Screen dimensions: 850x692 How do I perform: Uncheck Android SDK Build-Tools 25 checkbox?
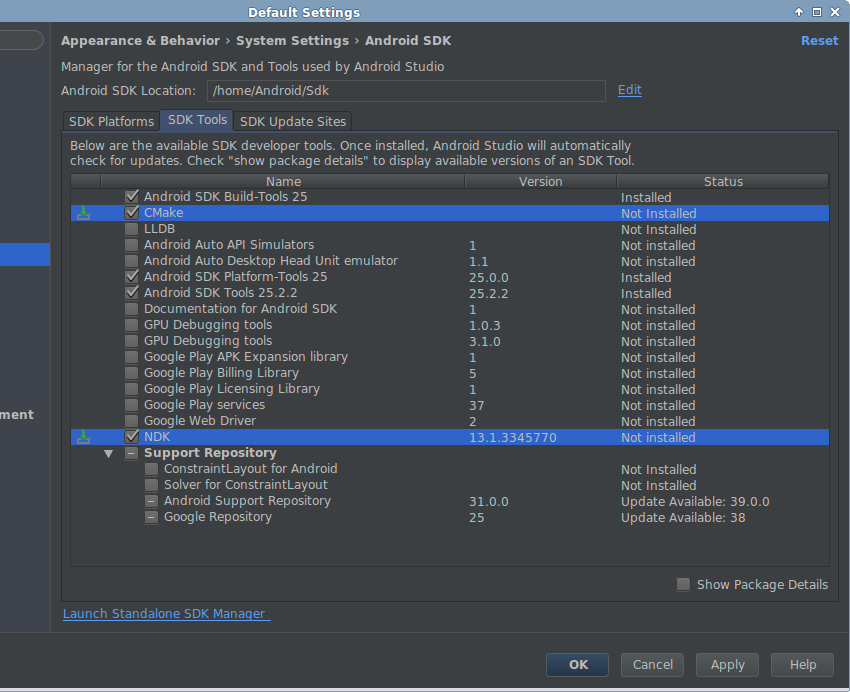point(132,197)
